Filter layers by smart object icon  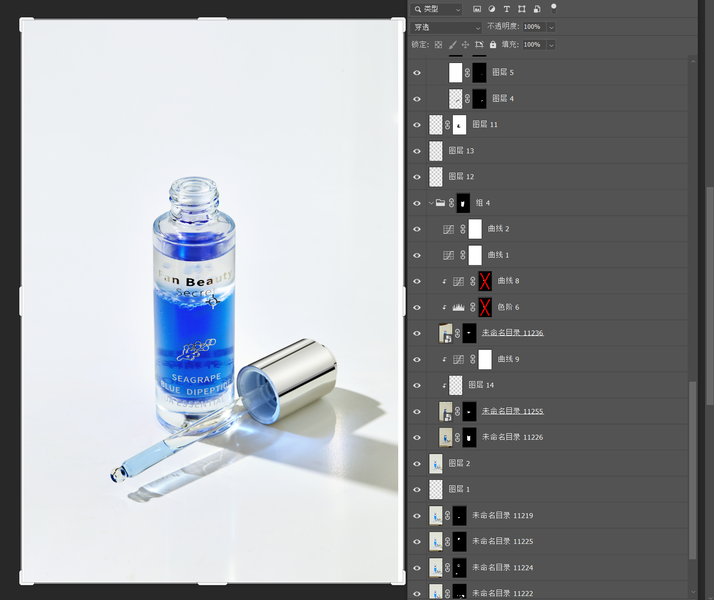537,9
